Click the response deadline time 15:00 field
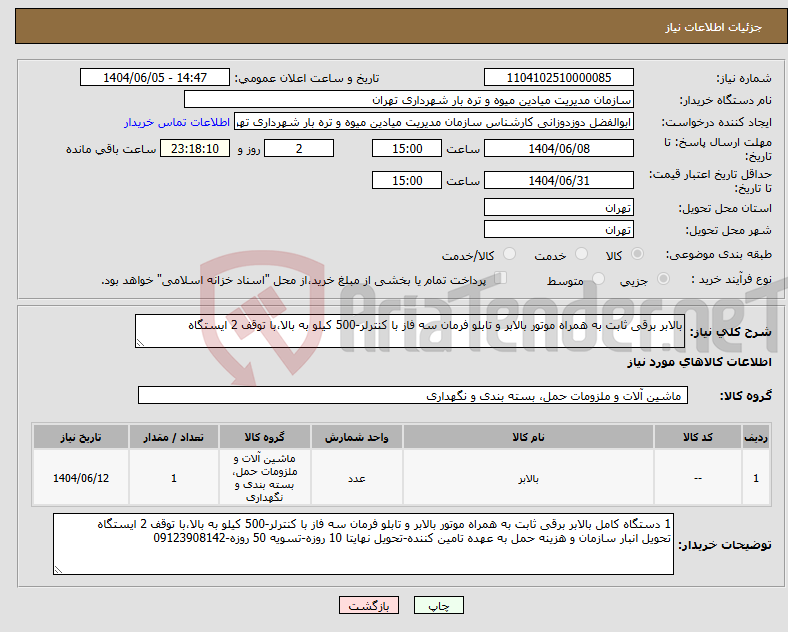This screenshot has width=788, height=632. pos(407,149)
